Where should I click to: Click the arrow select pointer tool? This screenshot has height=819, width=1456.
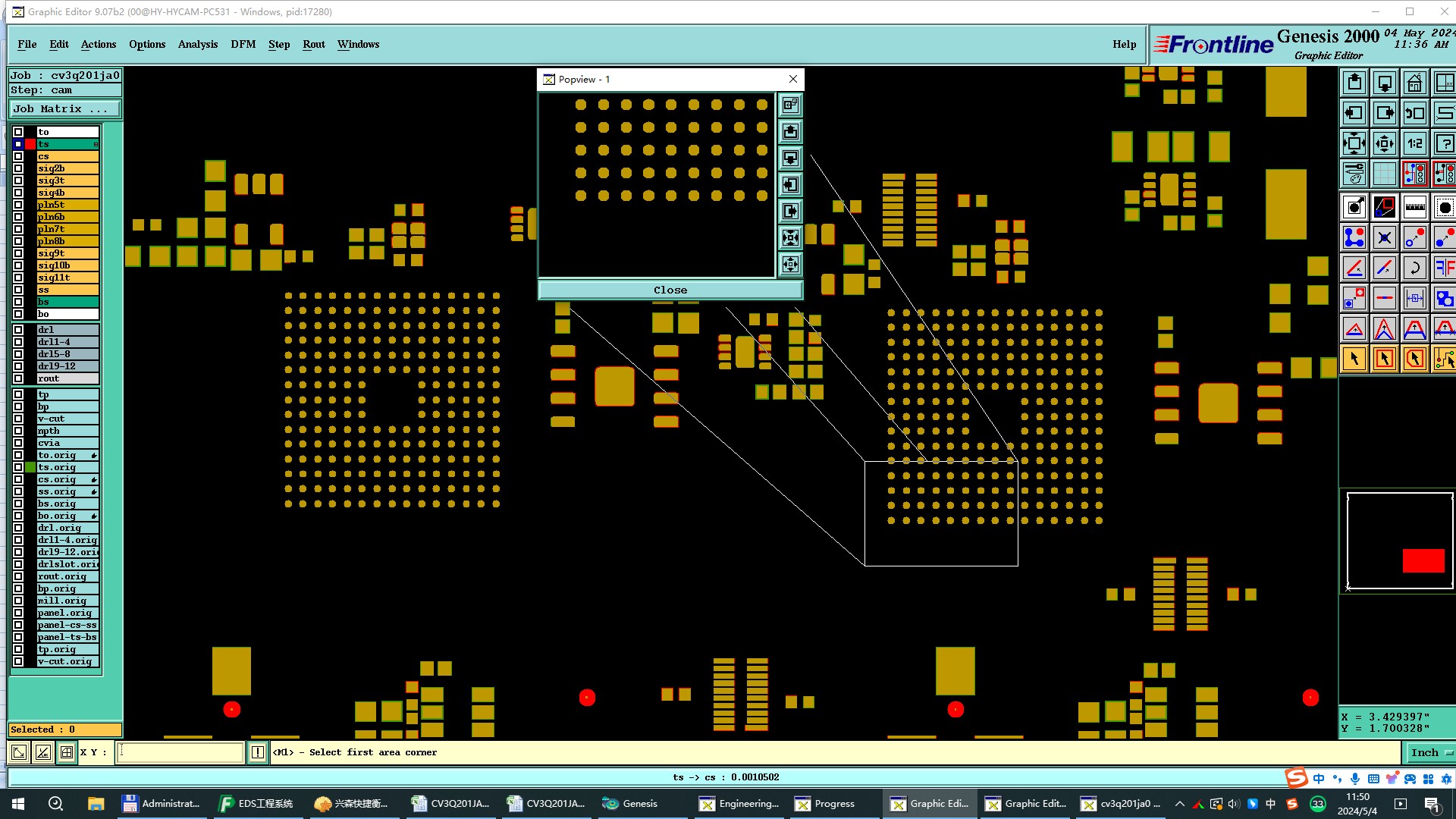1354,359
